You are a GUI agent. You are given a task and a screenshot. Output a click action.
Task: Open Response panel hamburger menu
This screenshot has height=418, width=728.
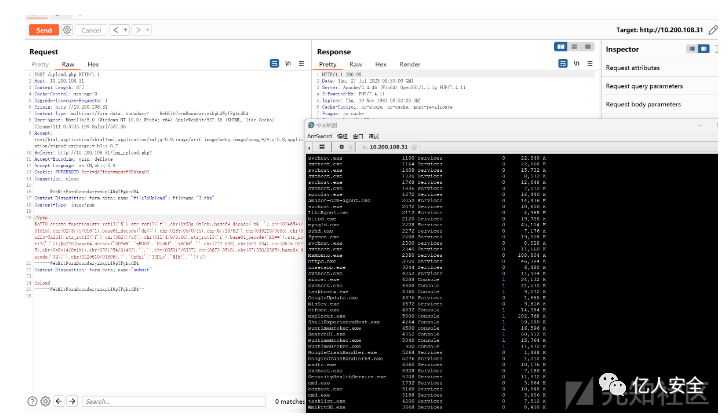click(590, 64)
